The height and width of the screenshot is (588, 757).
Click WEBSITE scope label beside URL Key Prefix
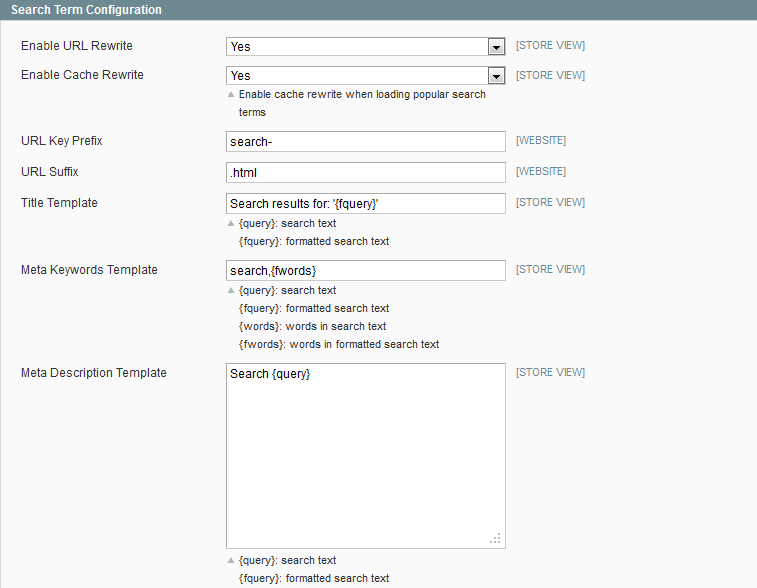pos(541,140)
